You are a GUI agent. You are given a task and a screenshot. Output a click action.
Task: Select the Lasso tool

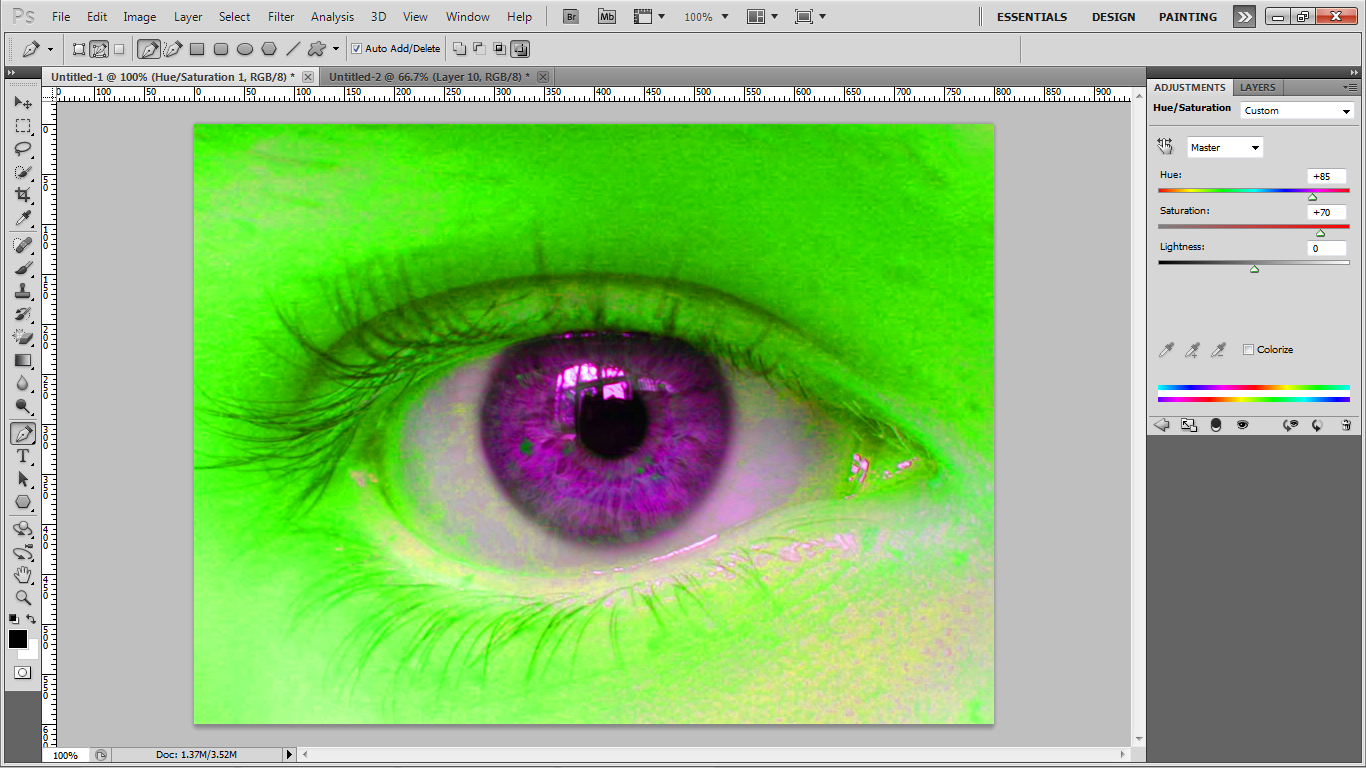(x=22, y=149)
